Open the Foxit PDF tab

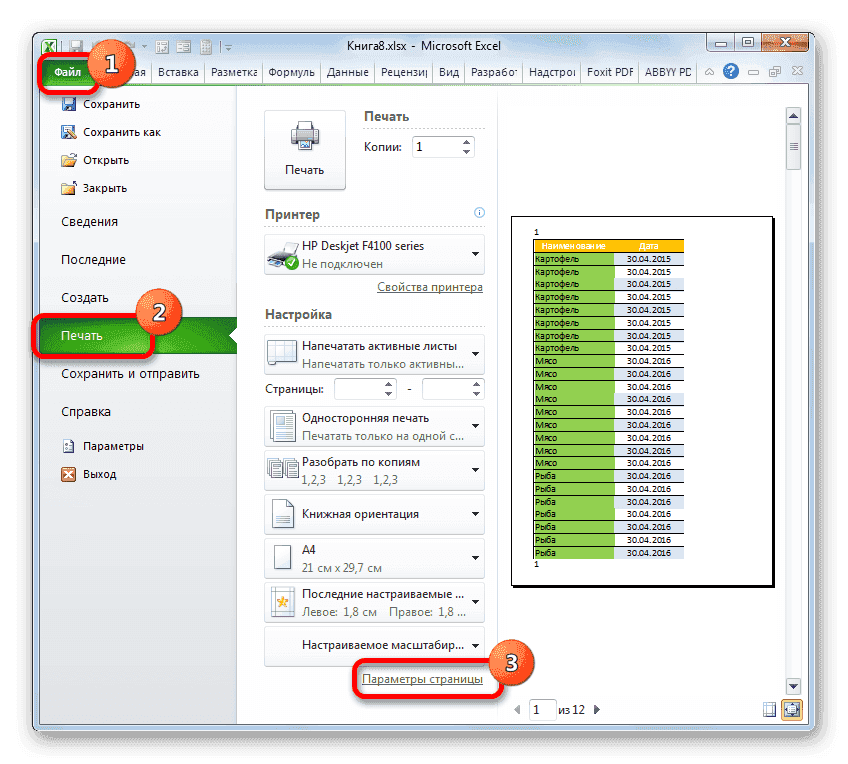point(609,72)
